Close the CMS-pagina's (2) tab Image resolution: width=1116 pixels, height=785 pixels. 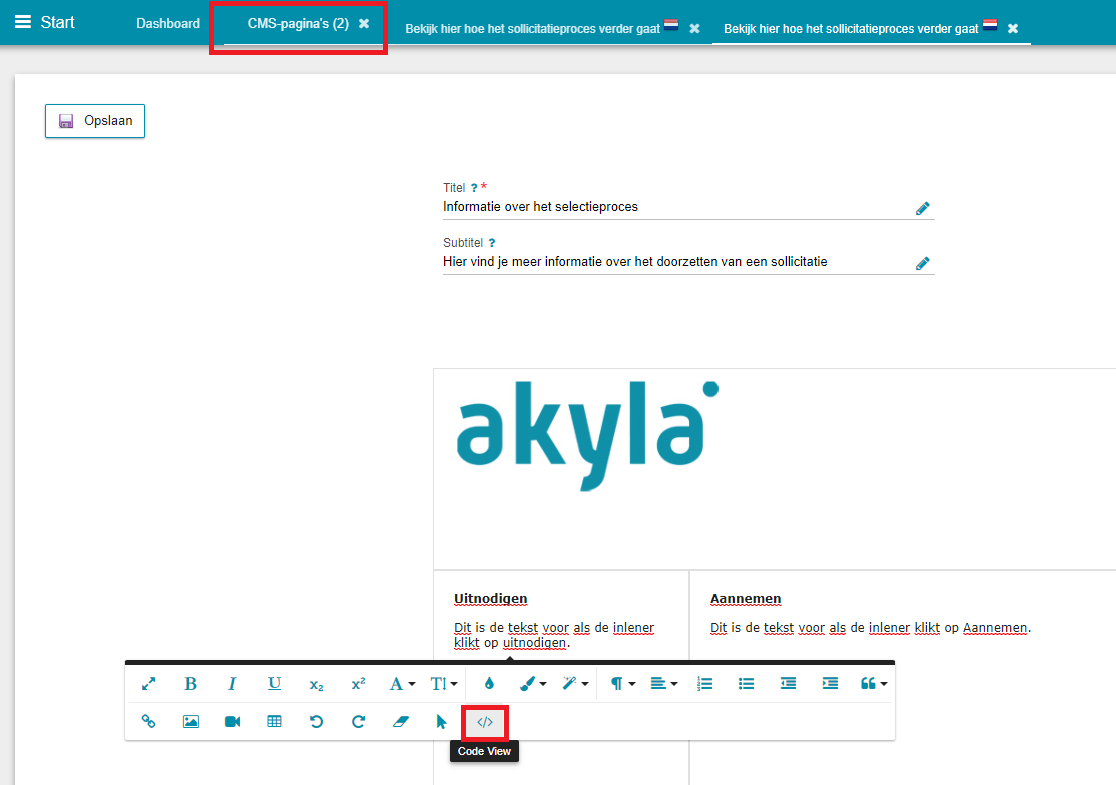click(364, 23)
